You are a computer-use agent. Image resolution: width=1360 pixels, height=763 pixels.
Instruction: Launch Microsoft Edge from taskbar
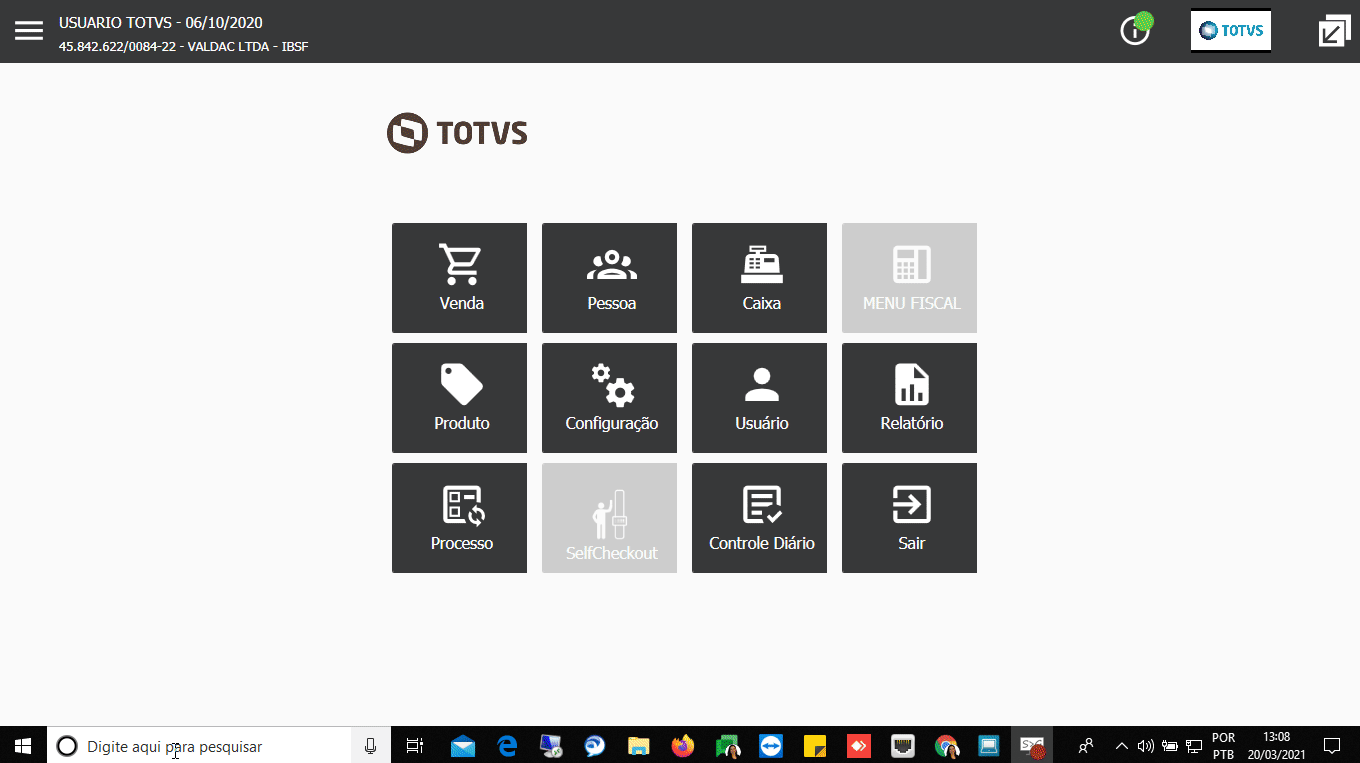click(x=507, y=746)
